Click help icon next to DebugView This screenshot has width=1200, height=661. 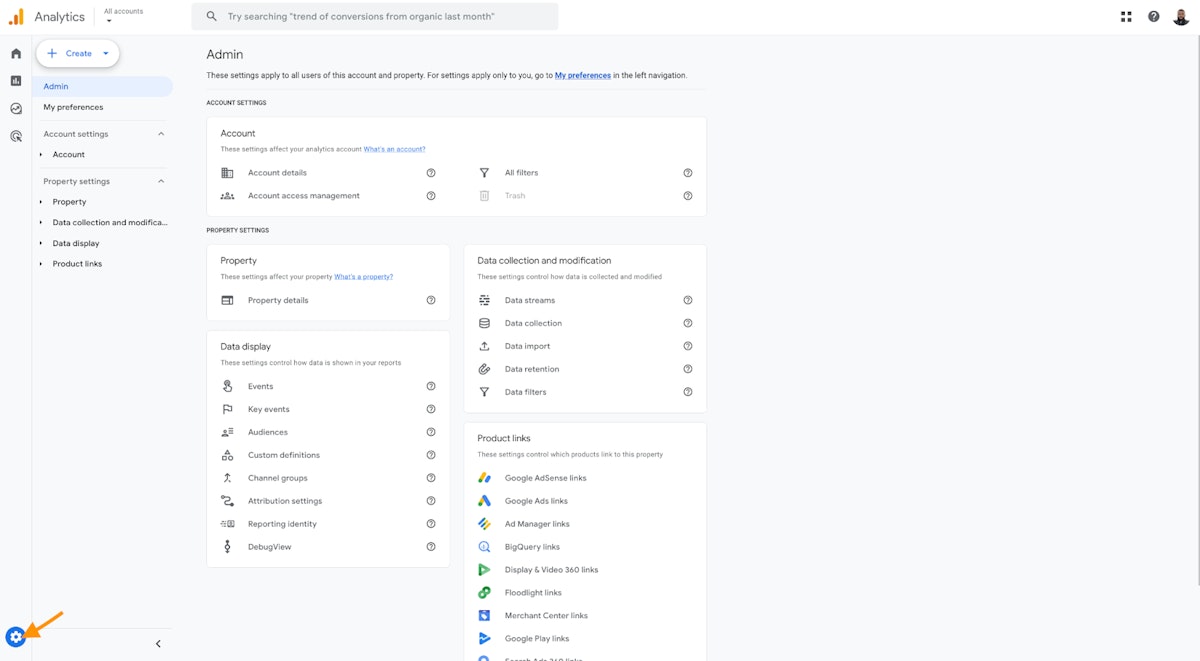431,547
